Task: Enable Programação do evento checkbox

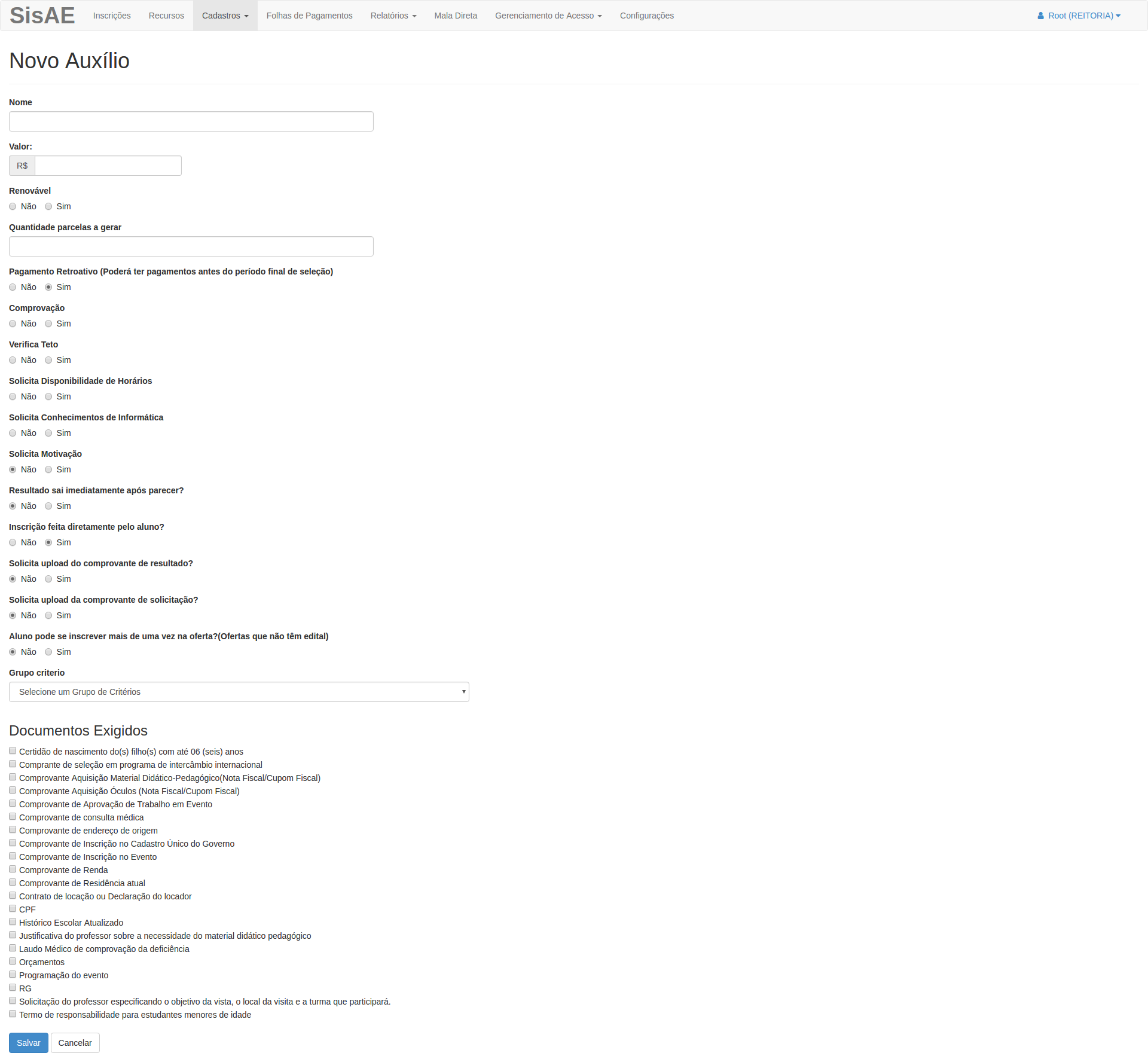Action: click(13, 974)
